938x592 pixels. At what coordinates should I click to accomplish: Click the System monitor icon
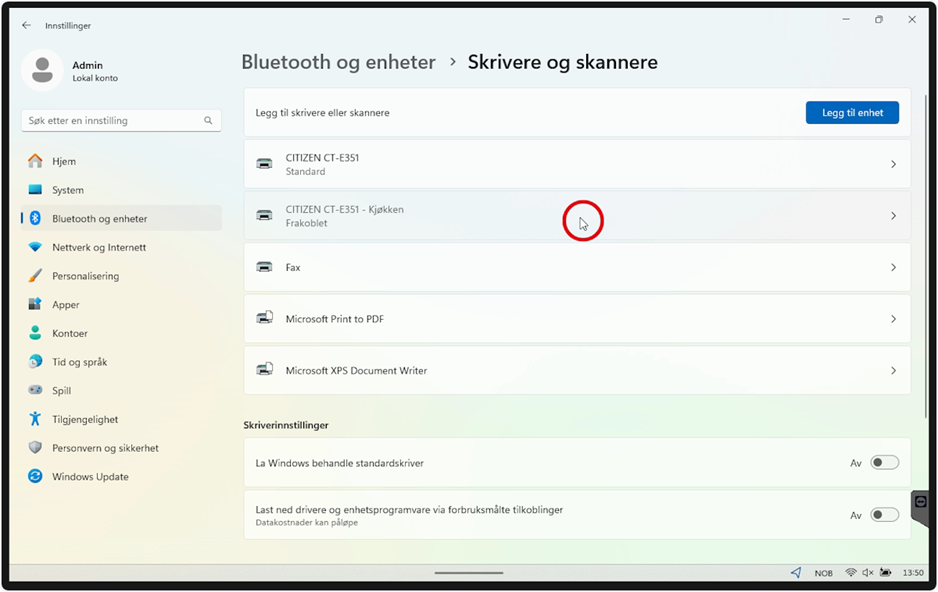tap(35, 190)
